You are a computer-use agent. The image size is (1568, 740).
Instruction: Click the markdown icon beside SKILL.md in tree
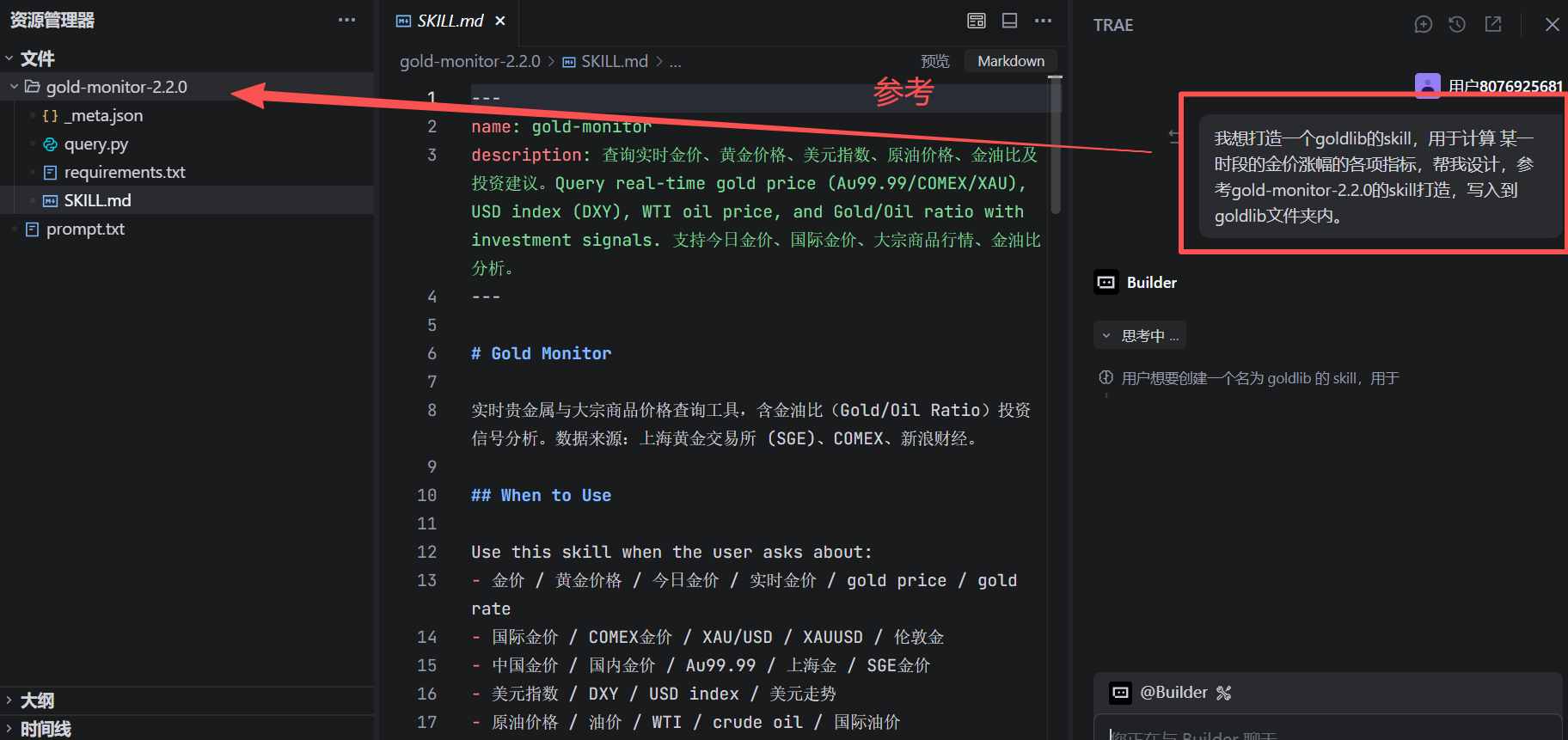tap(50, 200)
